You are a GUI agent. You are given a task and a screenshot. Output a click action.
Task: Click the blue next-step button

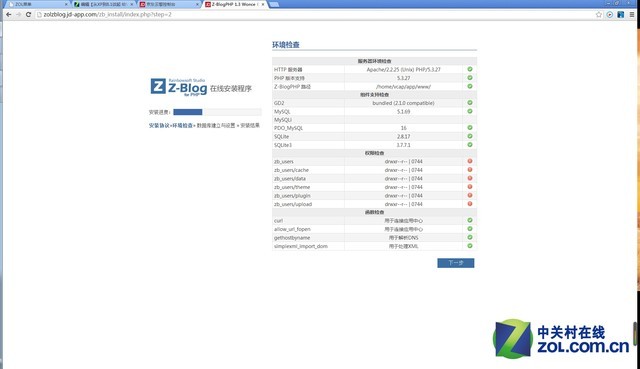pyautogui.click(x=456, y=263)
